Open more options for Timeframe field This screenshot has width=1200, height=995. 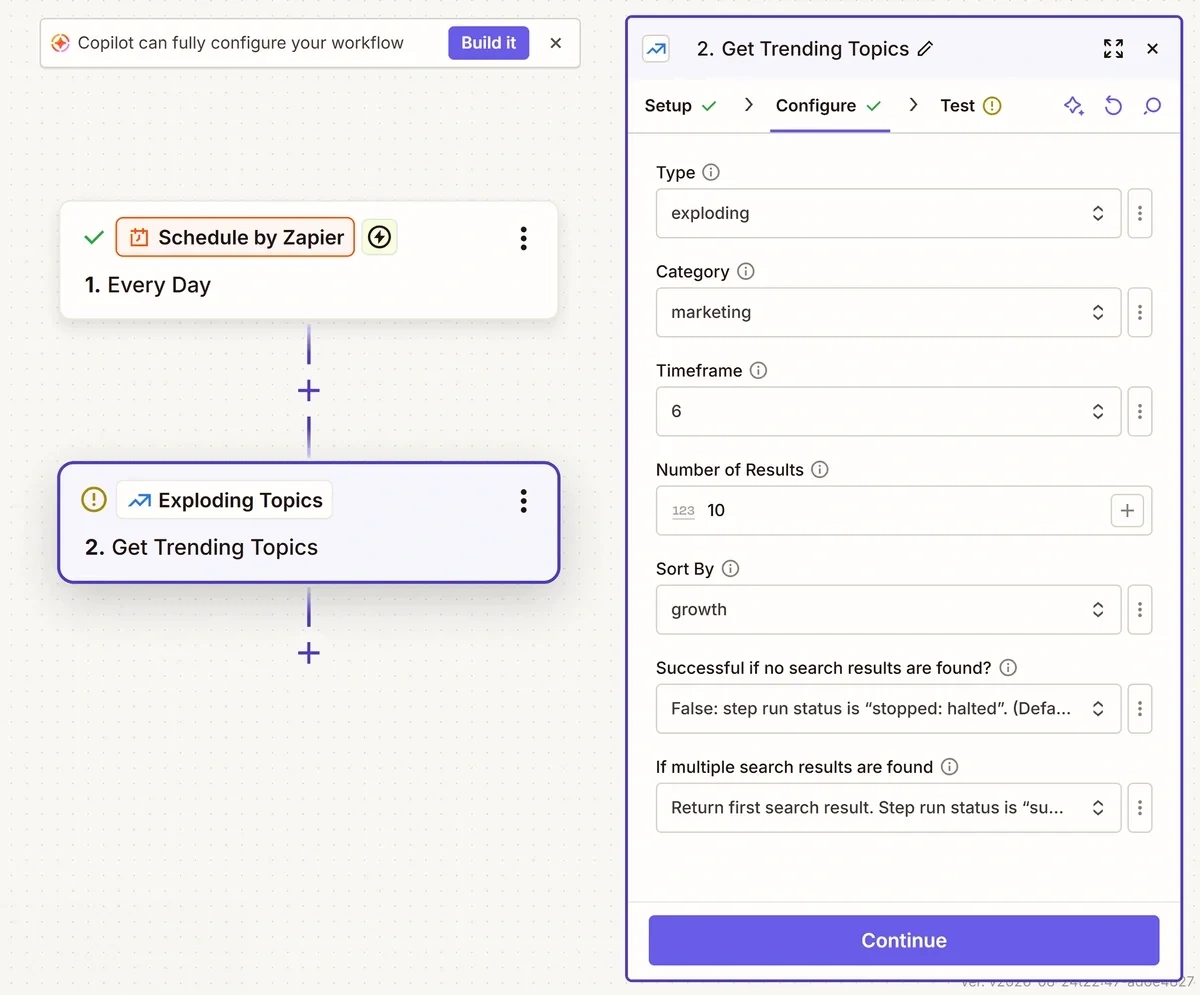click(1140, 411)
